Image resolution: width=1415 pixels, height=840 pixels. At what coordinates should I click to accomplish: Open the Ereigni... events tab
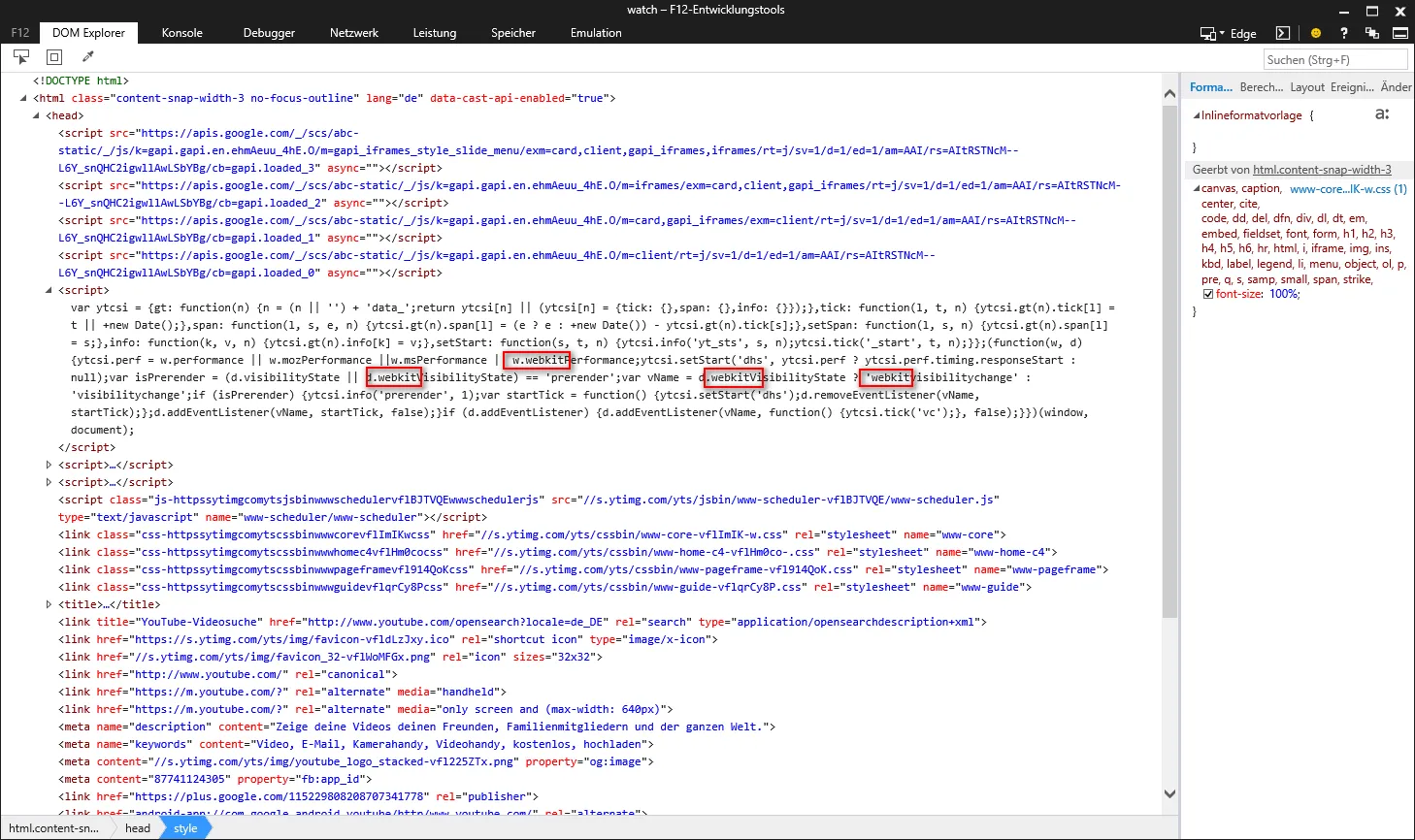pyautogui.click(x=1352, y=87)
